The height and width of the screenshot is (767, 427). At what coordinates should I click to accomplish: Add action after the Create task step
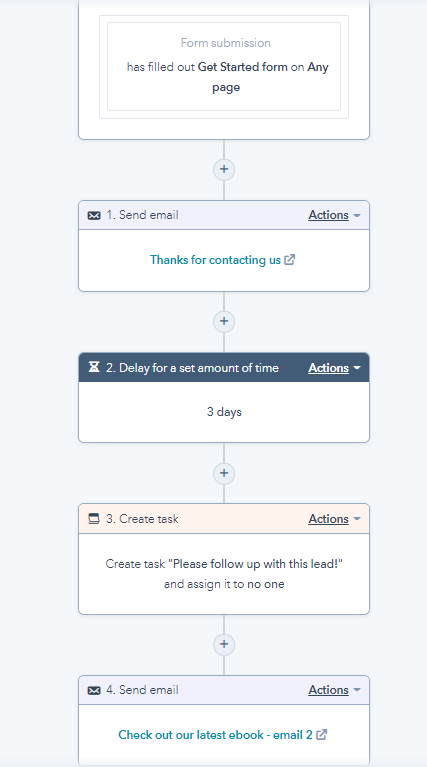[x=224, y=644]
